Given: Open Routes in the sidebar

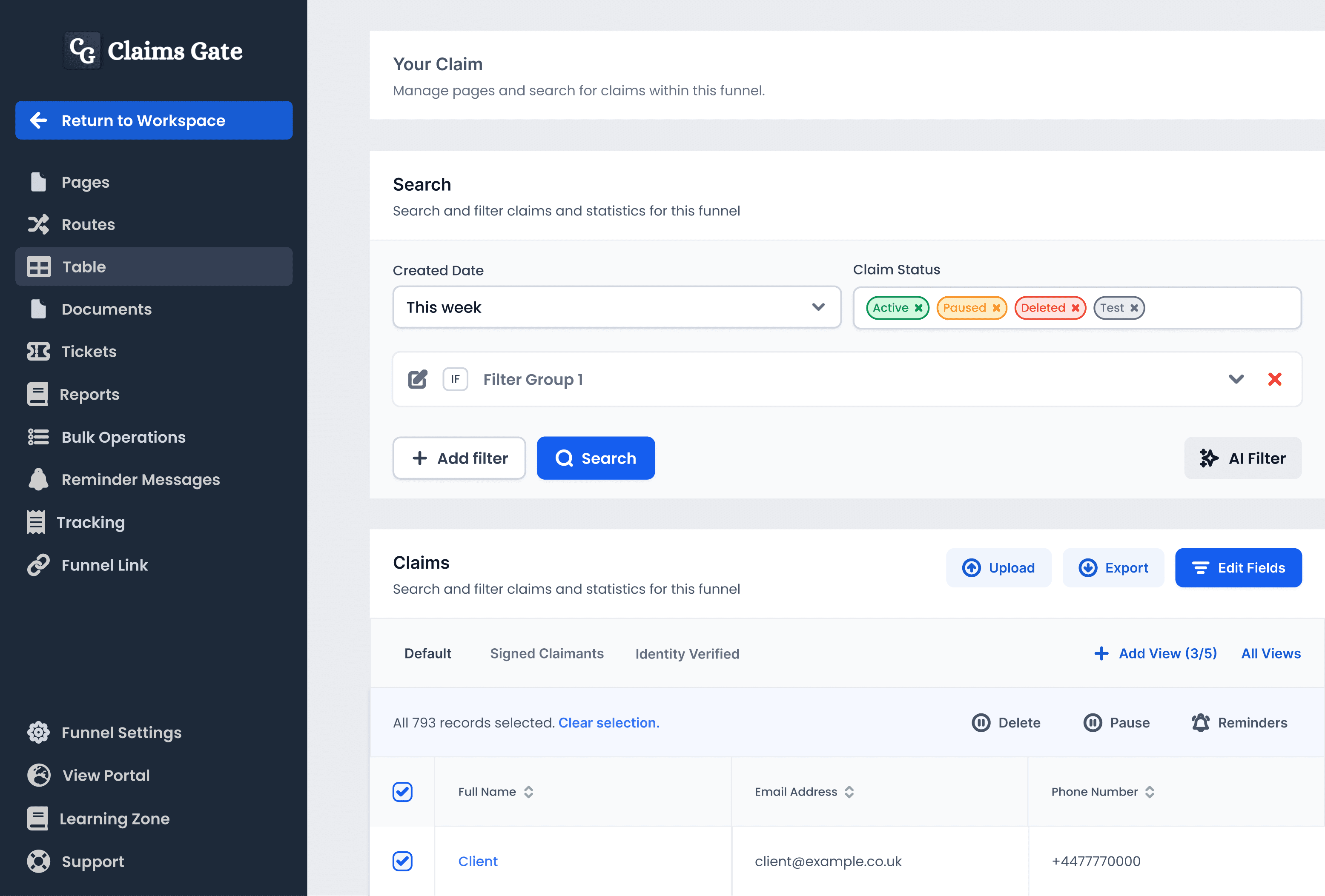Looking at the screenshot, I should (88, 225).
